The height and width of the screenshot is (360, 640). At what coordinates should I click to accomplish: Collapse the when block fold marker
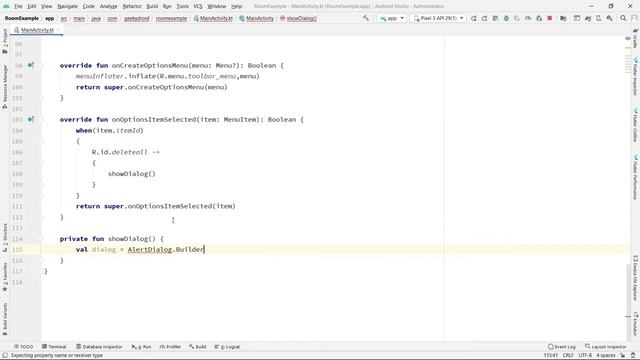40,141
